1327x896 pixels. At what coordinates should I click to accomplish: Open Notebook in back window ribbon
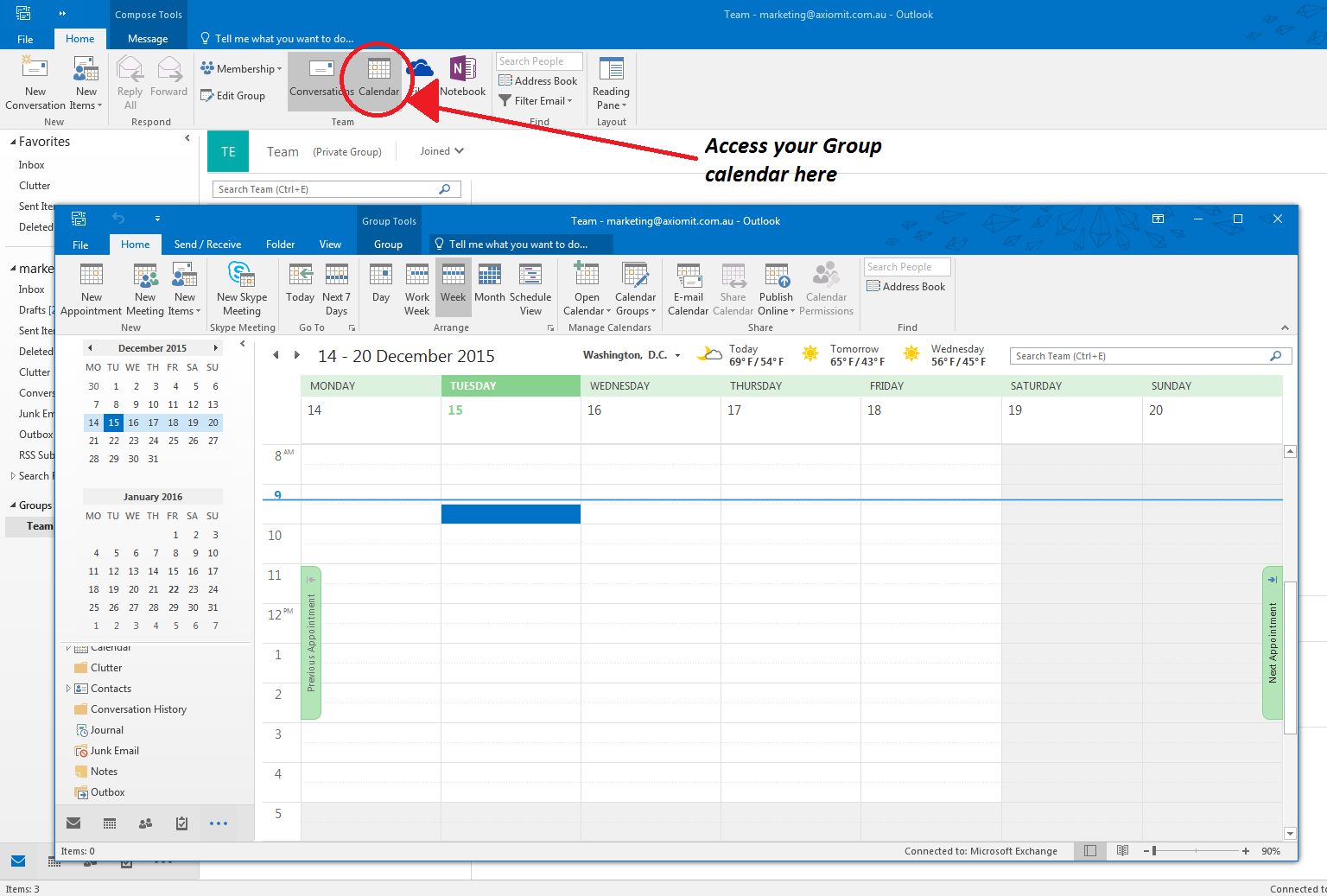point(462,78)
